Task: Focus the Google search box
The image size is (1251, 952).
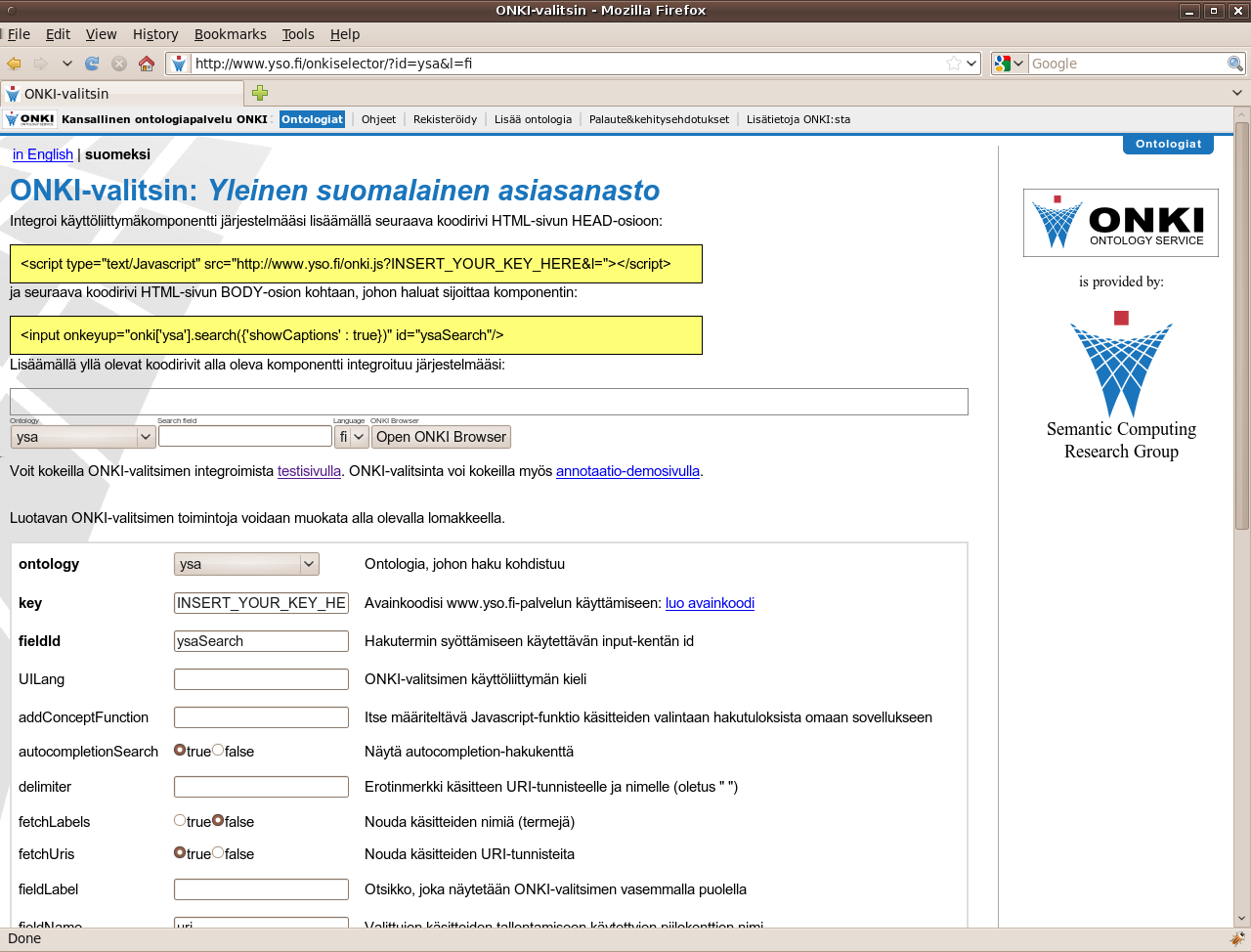Action: 1128,64
